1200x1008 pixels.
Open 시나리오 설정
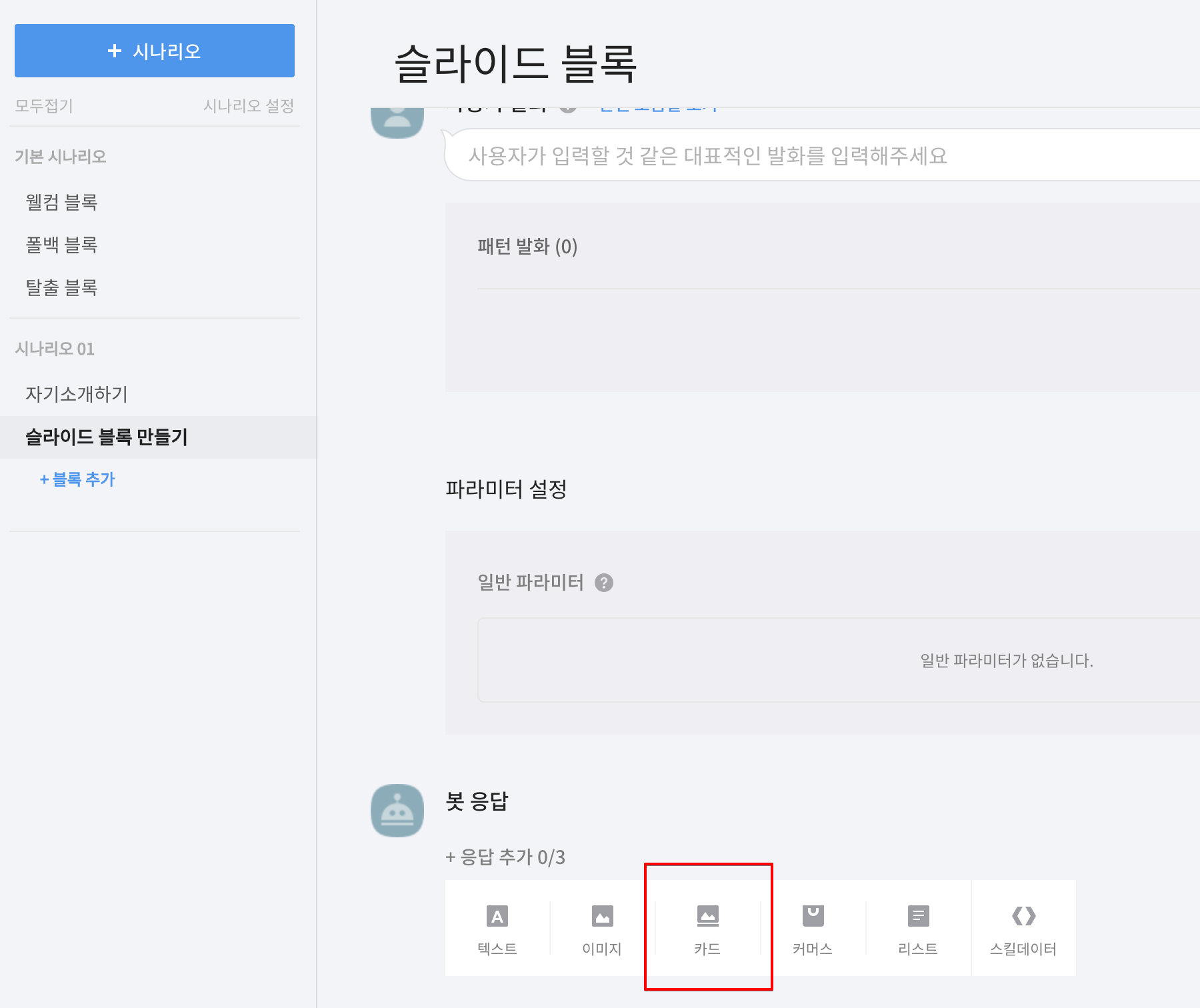click(249, 105)
